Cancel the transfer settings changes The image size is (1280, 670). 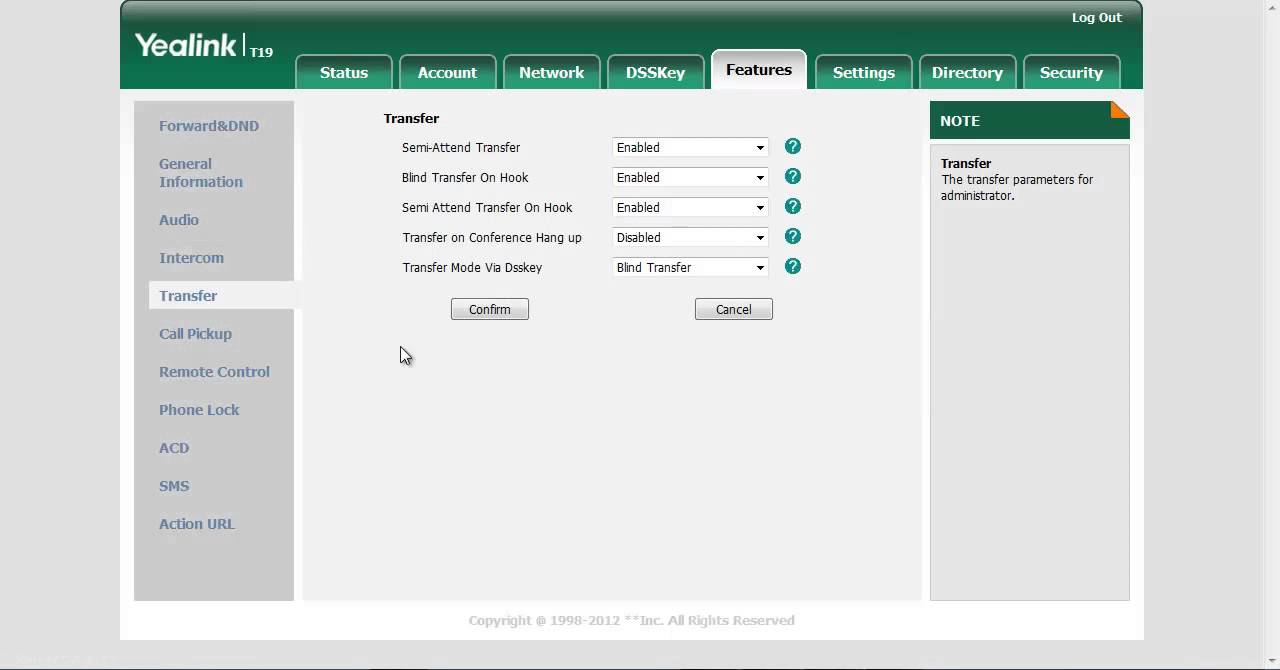pos(734,309)
